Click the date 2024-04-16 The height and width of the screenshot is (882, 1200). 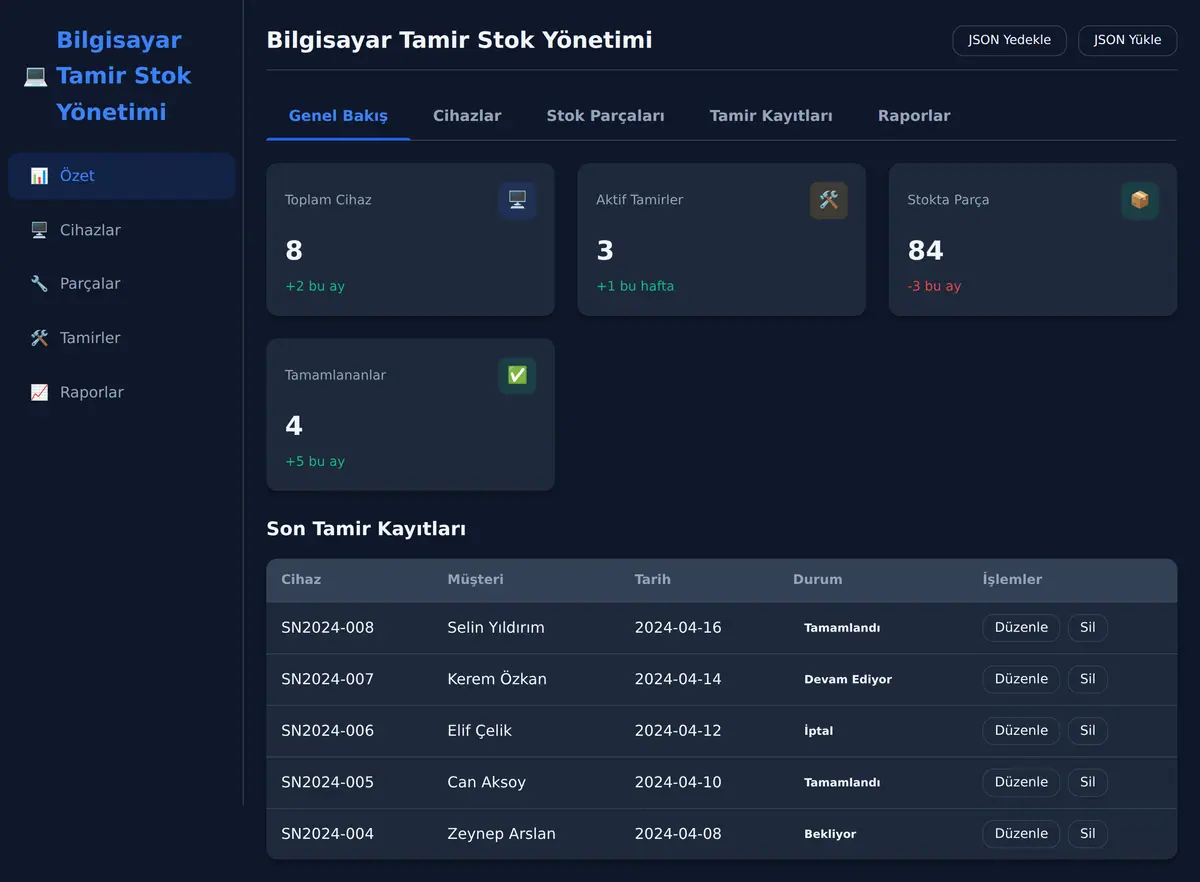(x=678, y=628)
